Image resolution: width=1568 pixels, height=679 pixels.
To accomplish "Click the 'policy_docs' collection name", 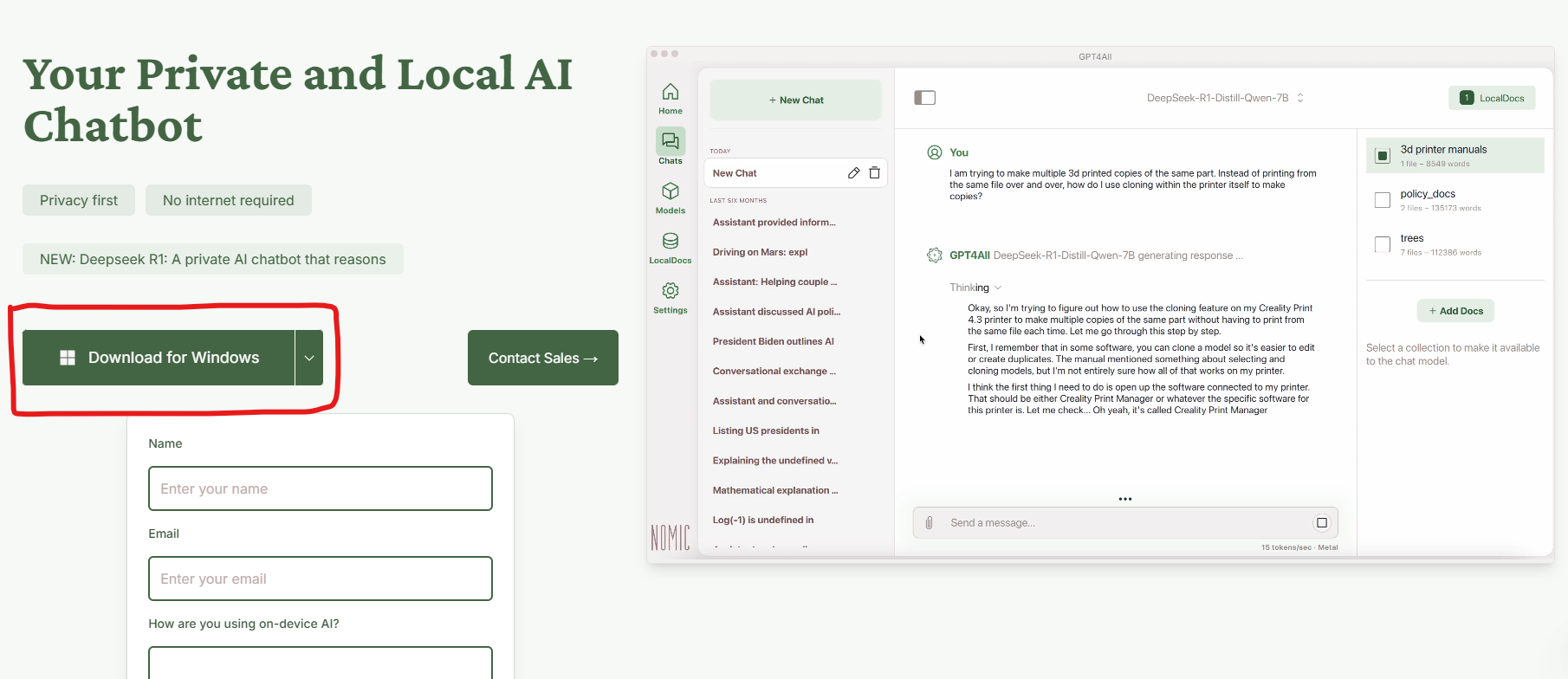I will pyautogui.click(x=1428, y=194).
